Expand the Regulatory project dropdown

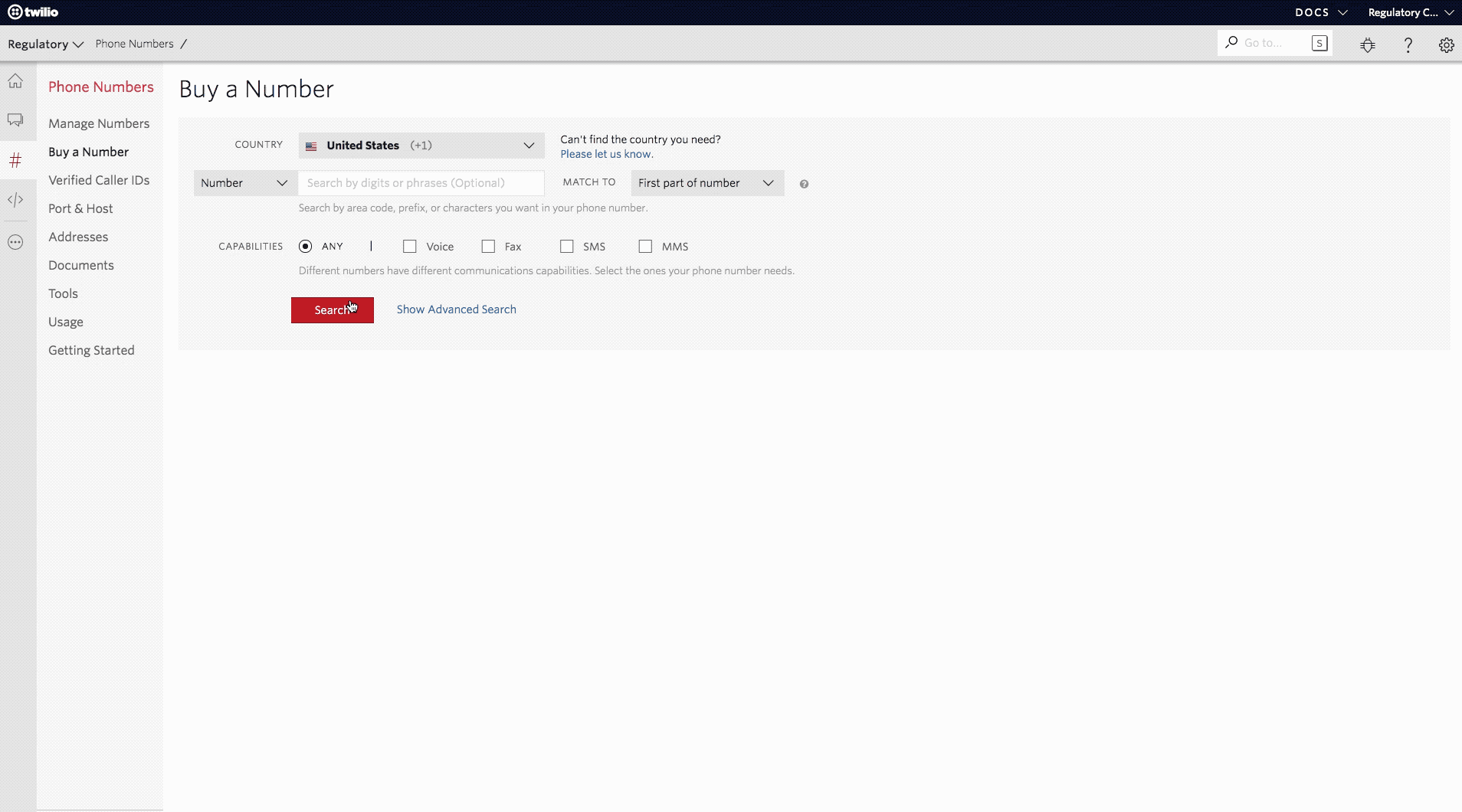(x=45, y=44)
